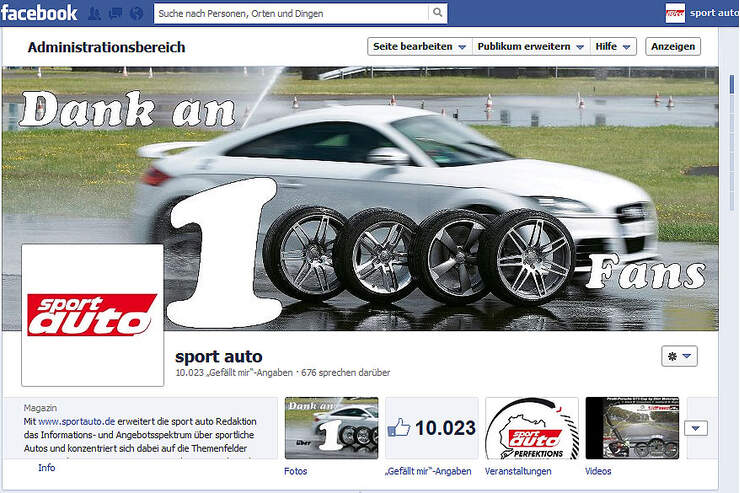
Task: Focus the Facebook search field
Action: tap(291, 13)
